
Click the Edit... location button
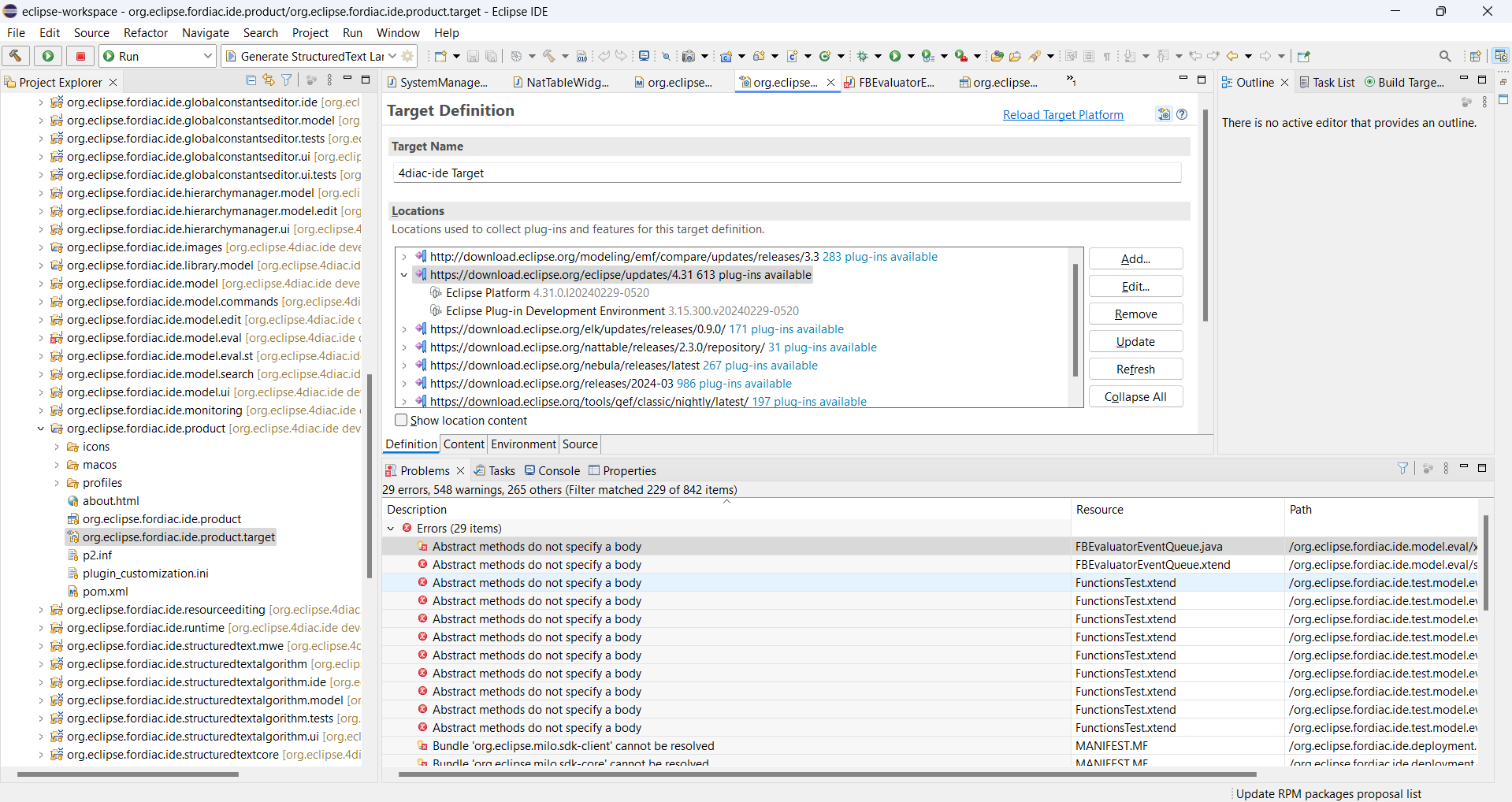coord(1135,286)
